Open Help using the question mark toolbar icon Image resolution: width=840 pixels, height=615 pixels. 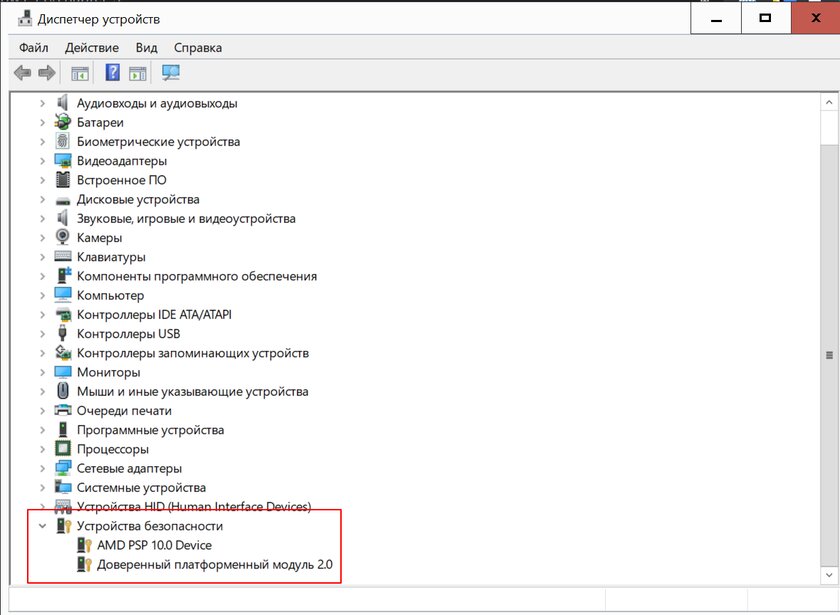(111, 72)
